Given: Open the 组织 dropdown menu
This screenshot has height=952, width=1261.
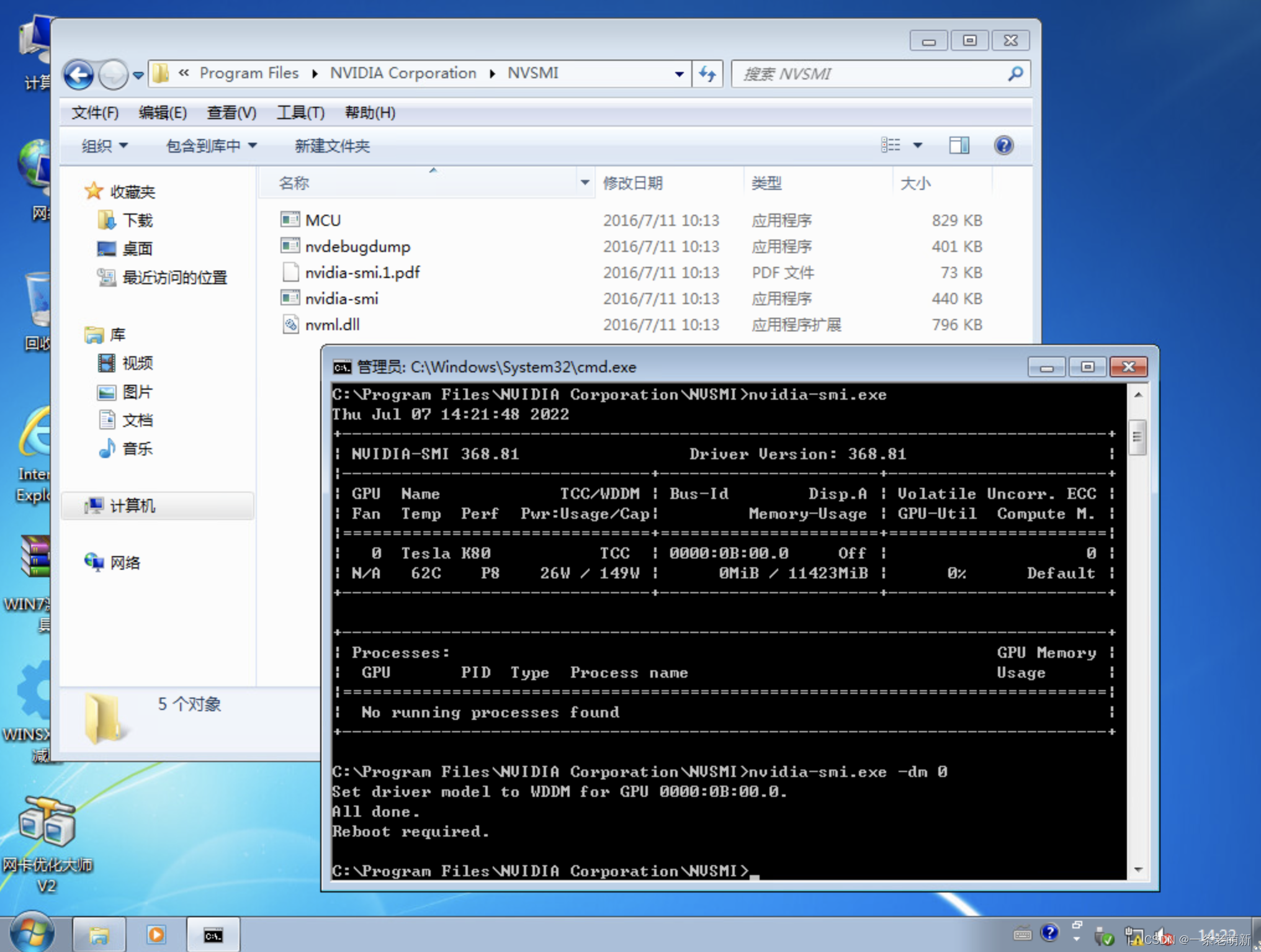Looking at the screenshot, I should click(104, 146).
